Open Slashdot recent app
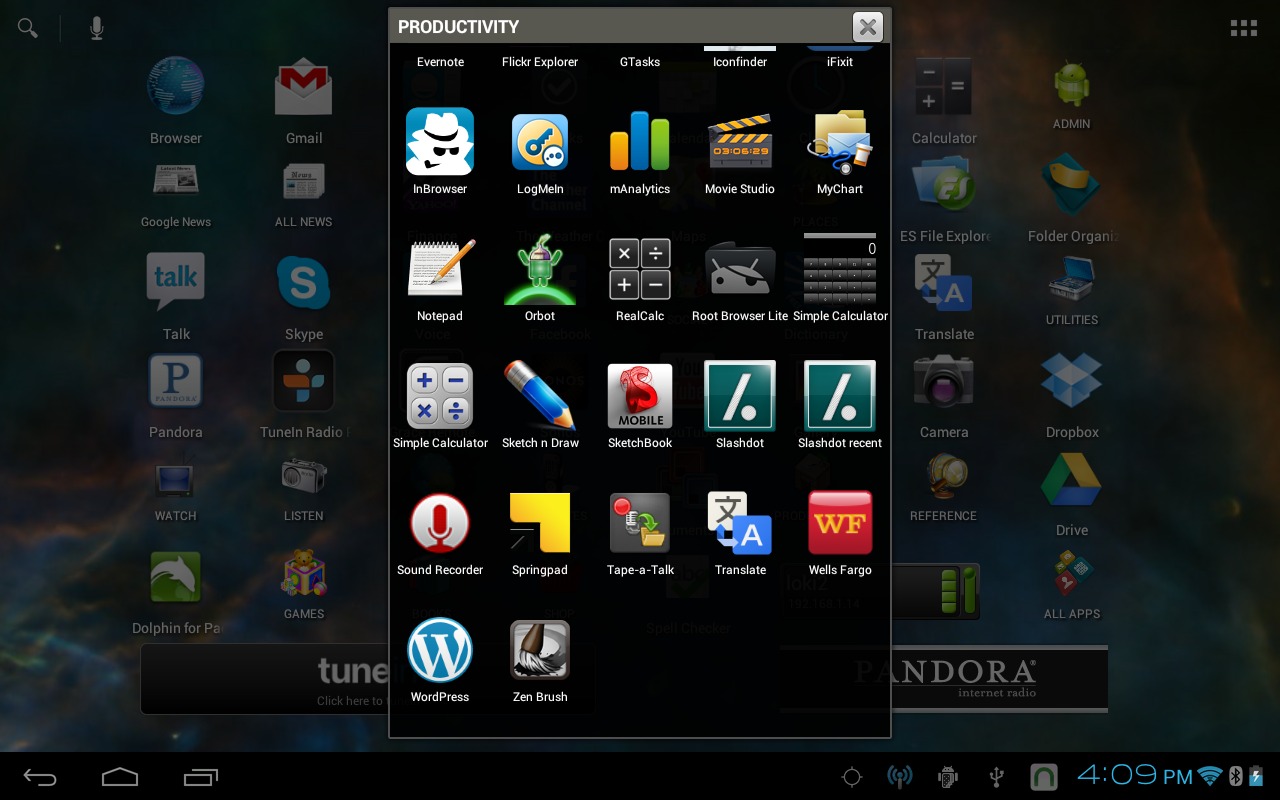 point(840,405)
